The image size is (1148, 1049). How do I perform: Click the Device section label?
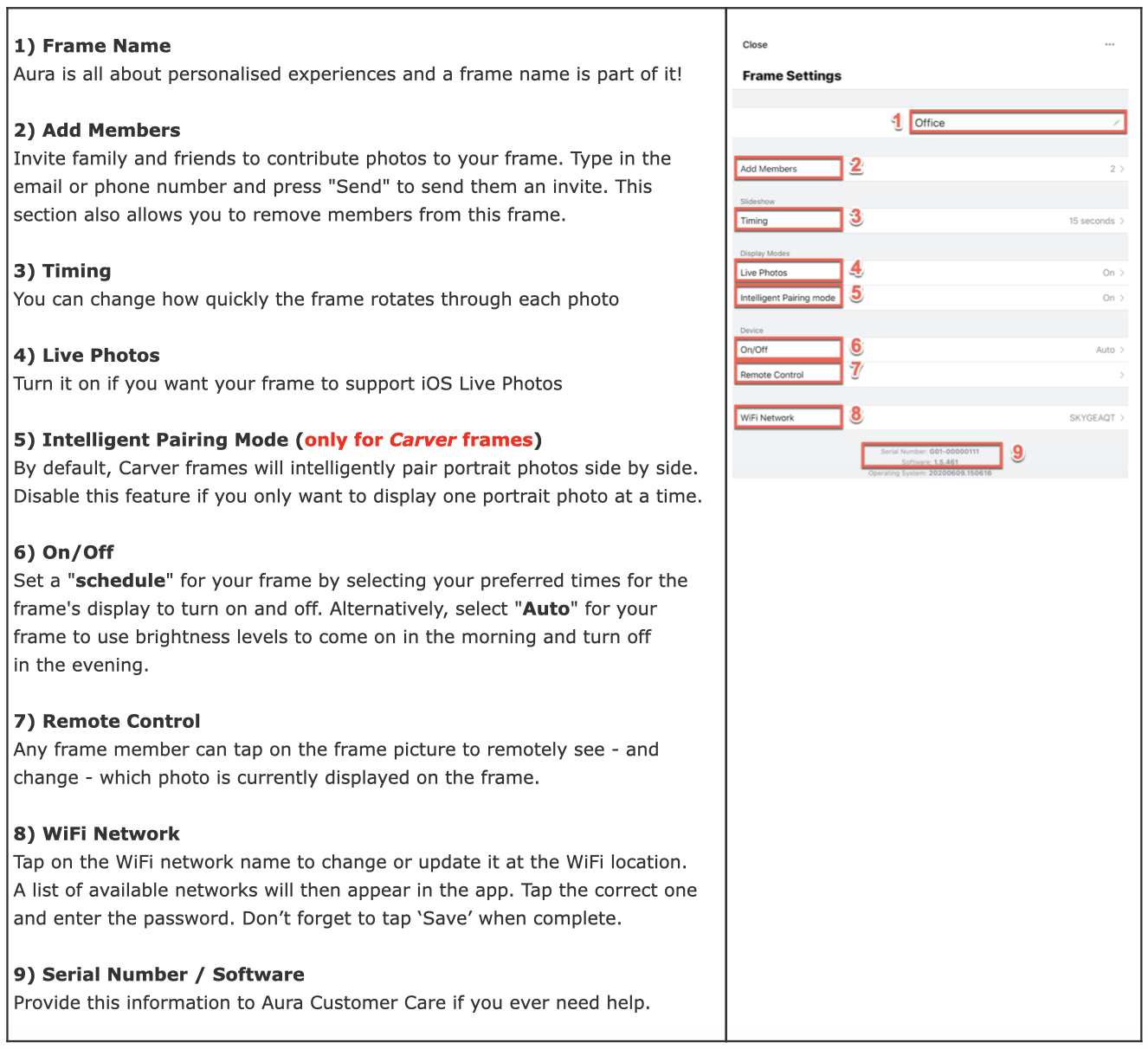click(x=751, y=331)
